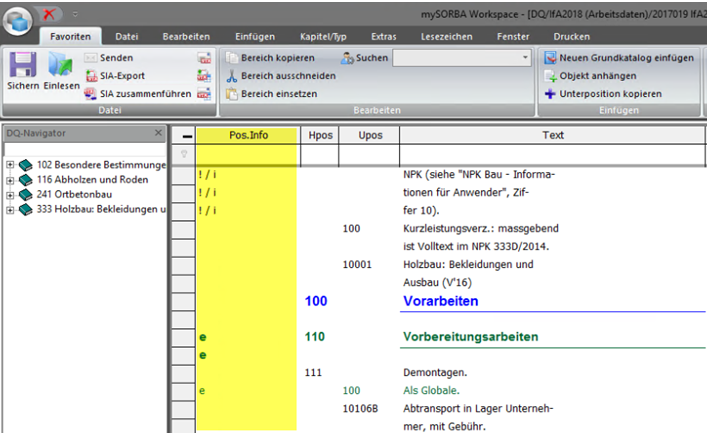Open the Drucken ribbon tab
Viewport: 707px width, 435px height.
pyautogui.click(x=571, y=37)
